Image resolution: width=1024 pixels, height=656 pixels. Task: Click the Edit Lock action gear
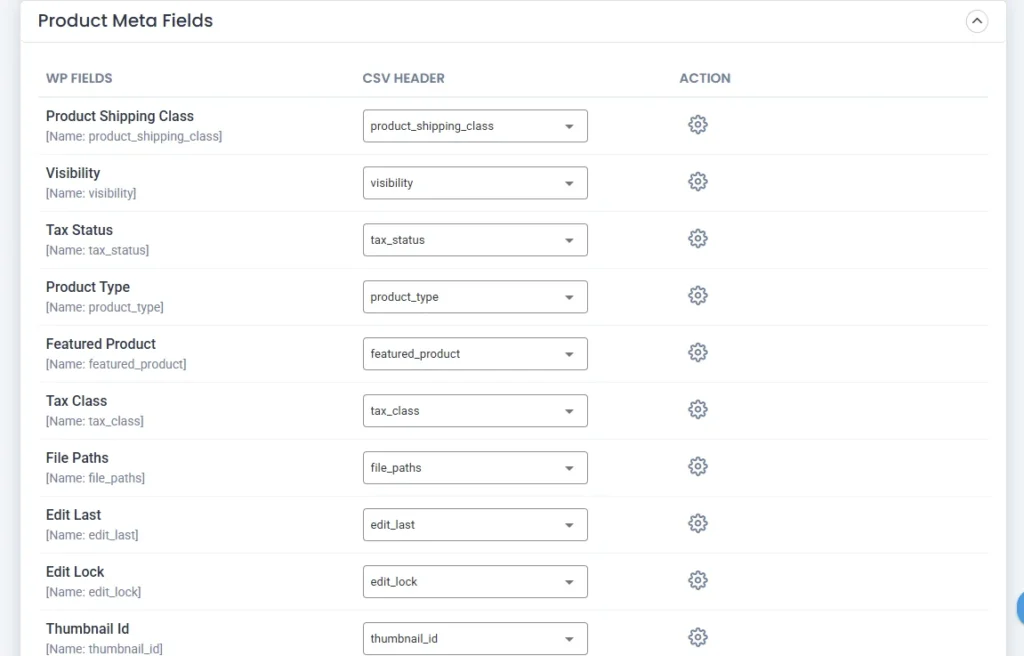[x=698, y=581]
